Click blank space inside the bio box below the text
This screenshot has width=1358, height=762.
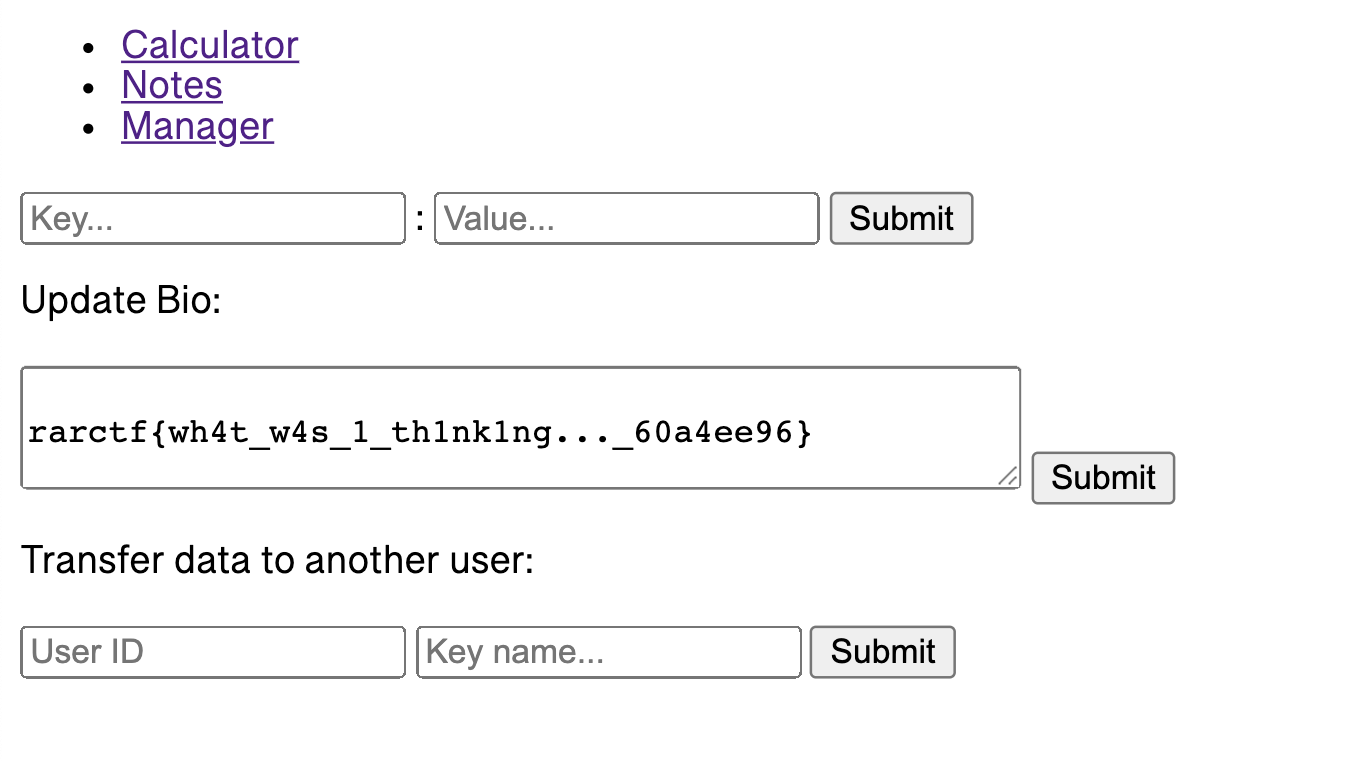pyautogui.click(x=500, y=468)
